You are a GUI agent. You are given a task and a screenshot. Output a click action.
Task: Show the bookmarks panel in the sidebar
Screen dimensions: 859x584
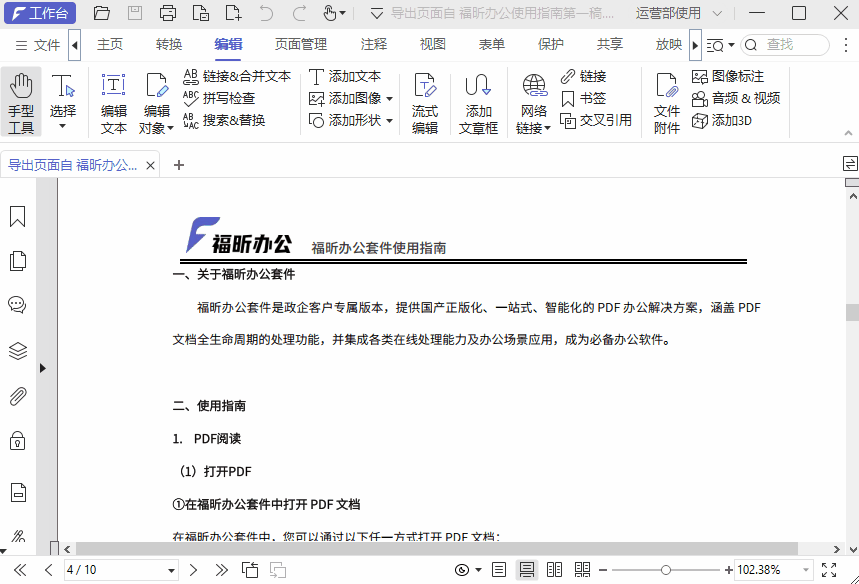point(16,214)
